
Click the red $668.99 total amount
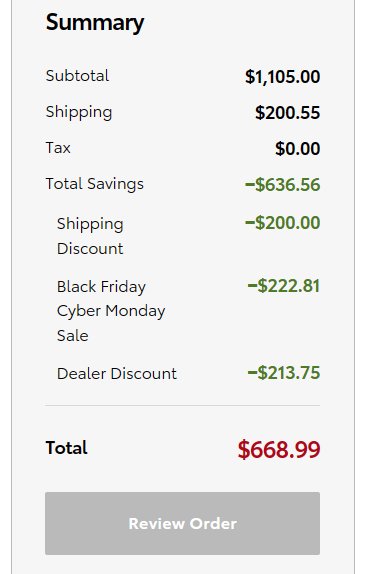pos(279,449)
